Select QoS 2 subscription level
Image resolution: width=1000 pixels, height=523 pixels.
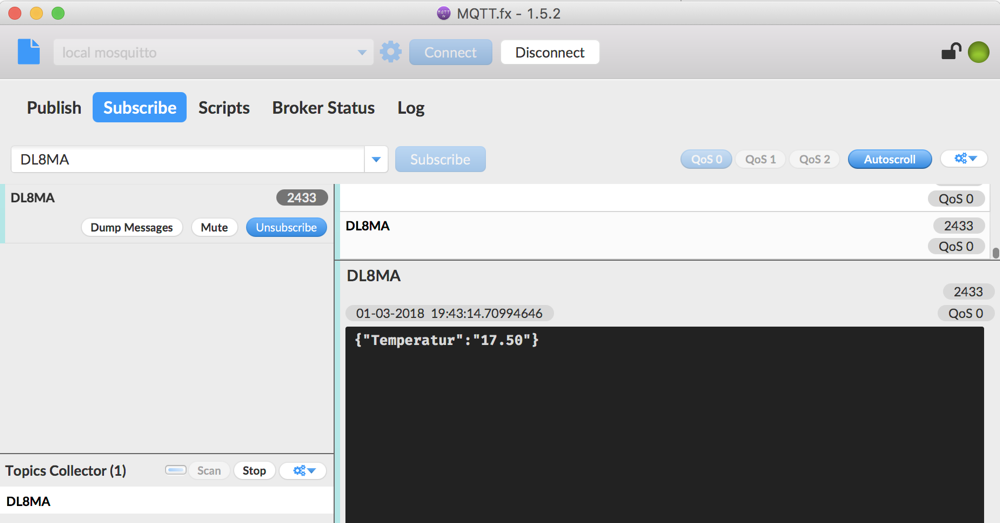[814, 159]
